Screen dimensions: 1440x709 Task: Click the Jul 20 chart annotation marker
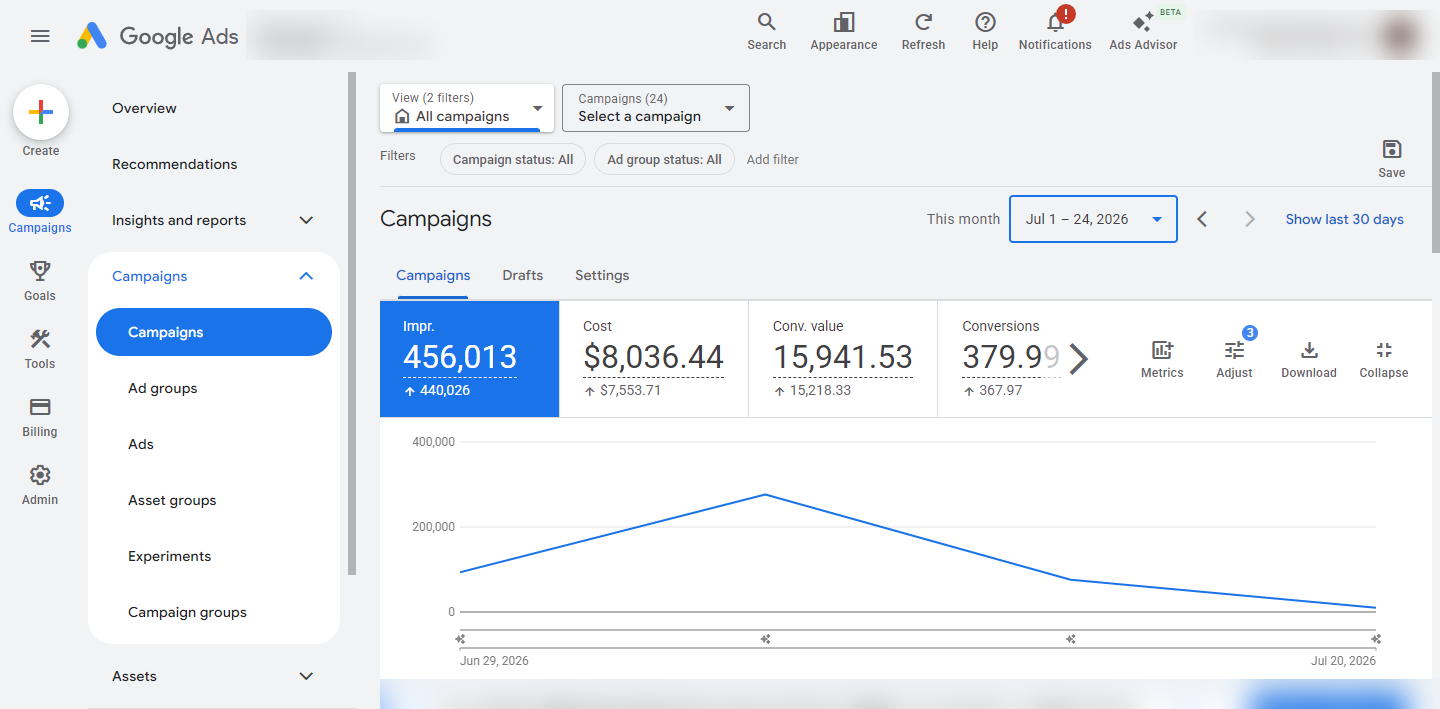1376,639
